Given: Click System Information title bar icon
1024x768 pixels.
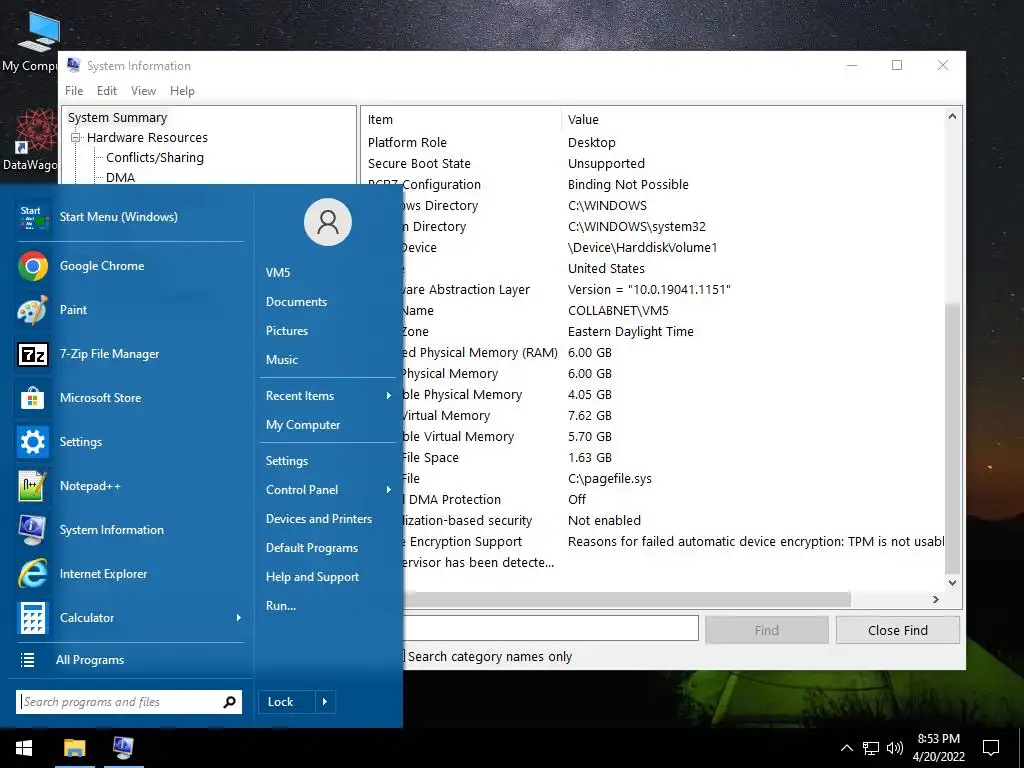Looking at the screenshot, I should tap(73, 65).
